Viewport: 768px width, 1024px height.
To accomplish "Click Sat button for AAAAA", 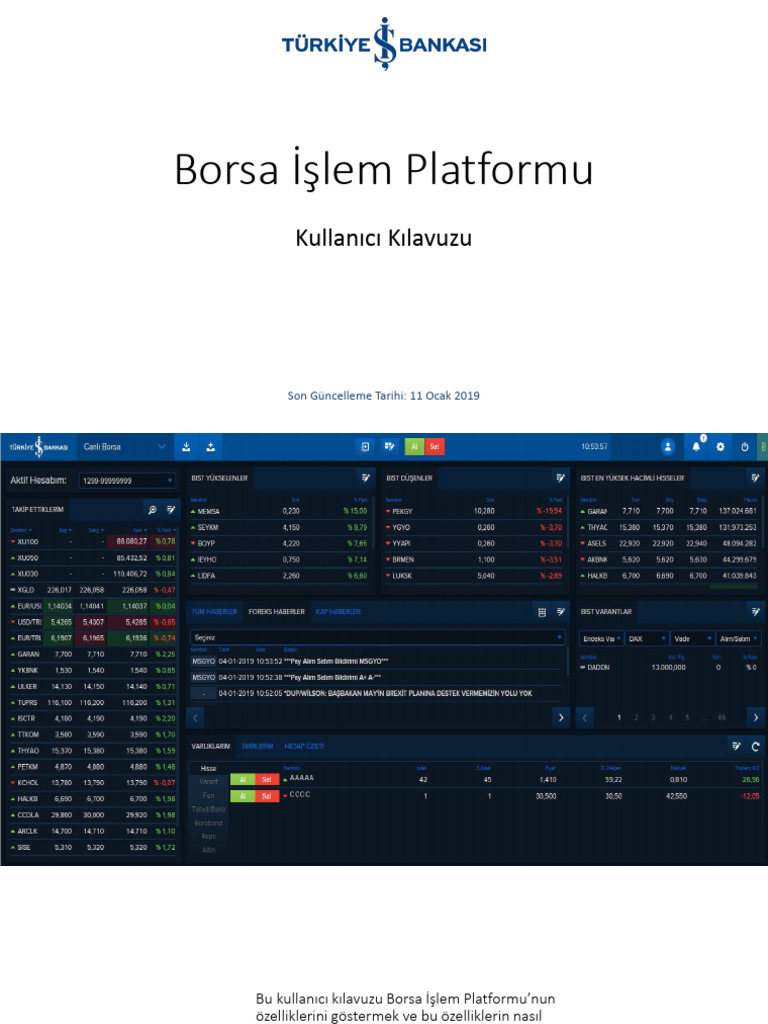I will [266, 780].
